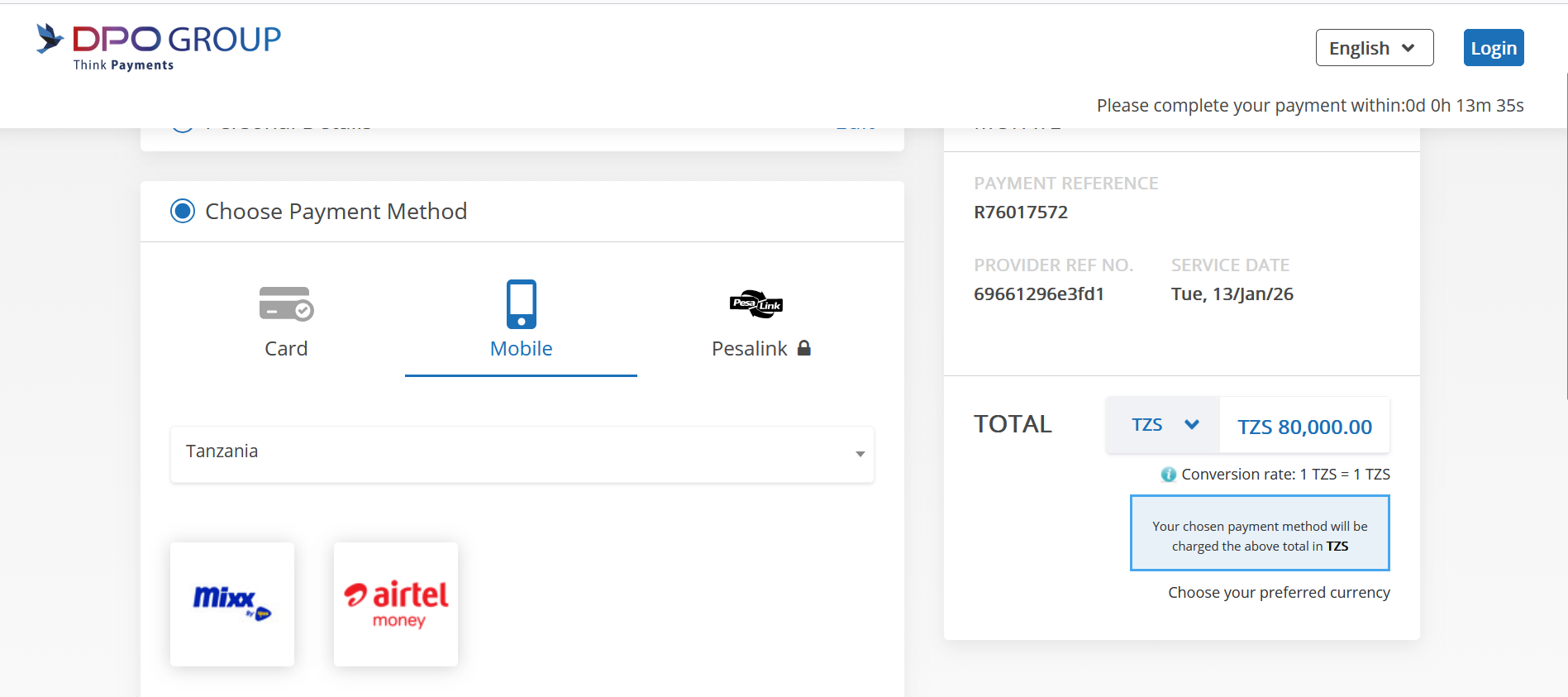
Task: Expand the Tanzania country dropdown
Action: (x=522, y=453)
